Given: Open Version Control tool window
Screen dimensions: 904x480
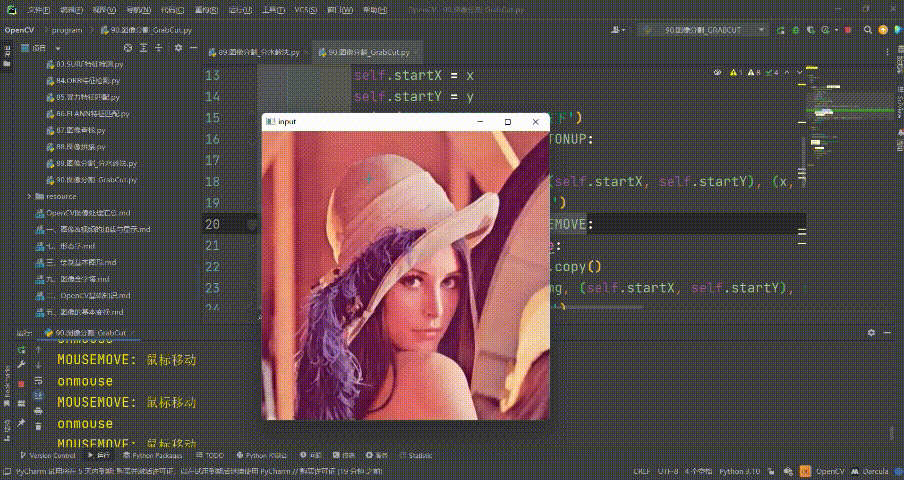Looking at the screenshot, I should pos(48,455).
